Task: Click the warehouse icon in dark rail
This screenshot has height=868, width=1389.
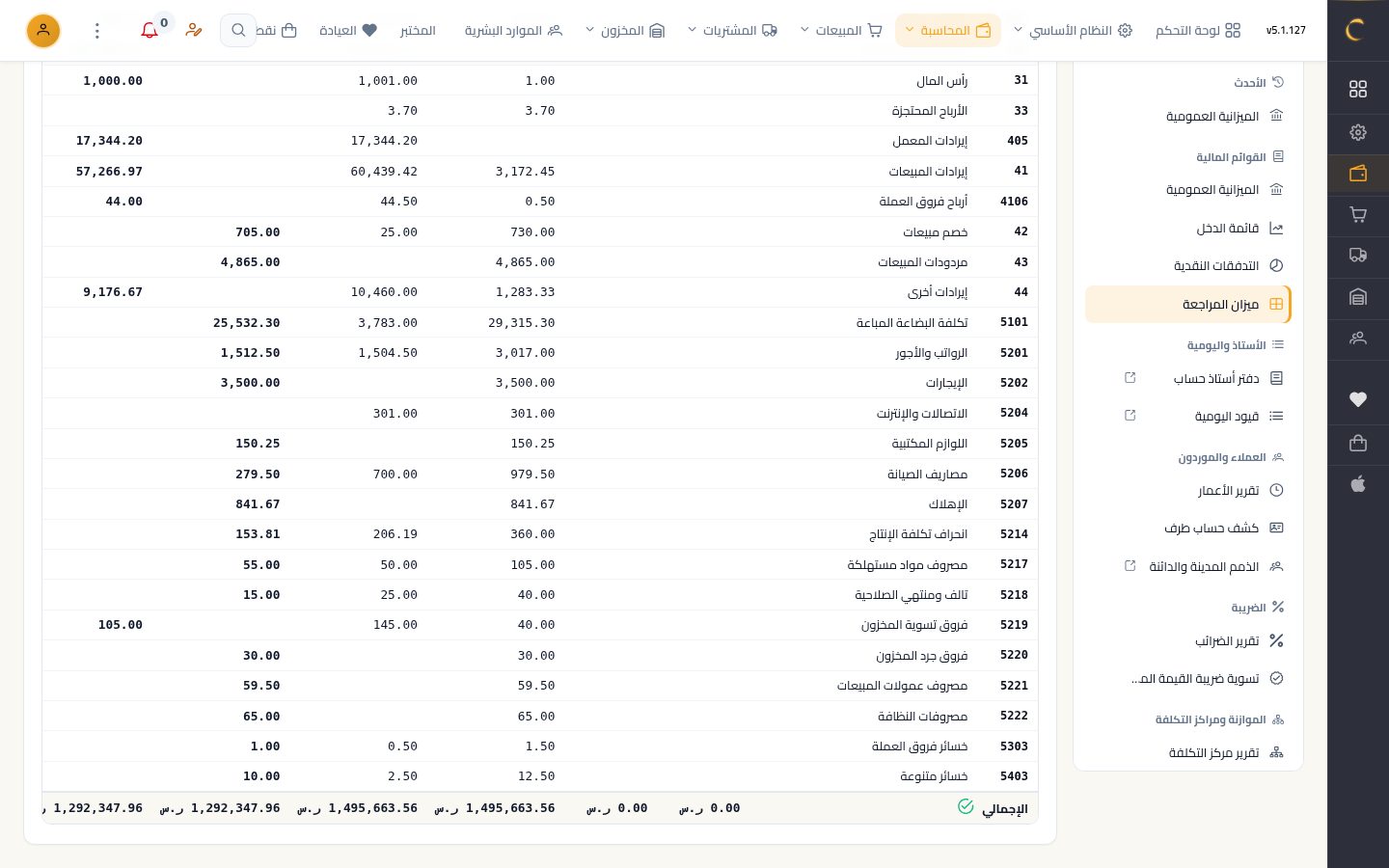Action: (x=1358, y=297)
